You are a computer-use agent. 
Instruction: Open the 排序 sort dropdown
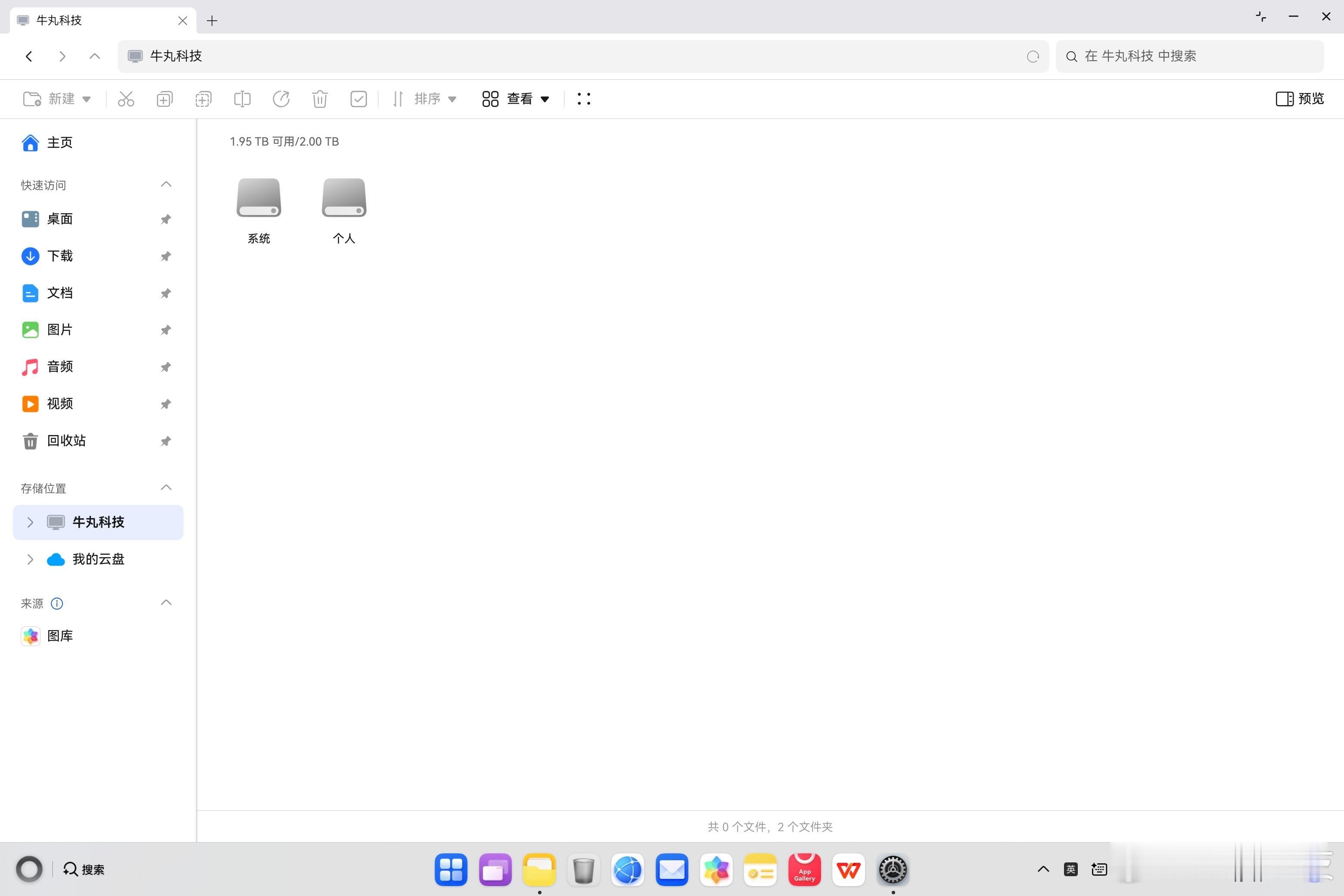coord(425,99)
